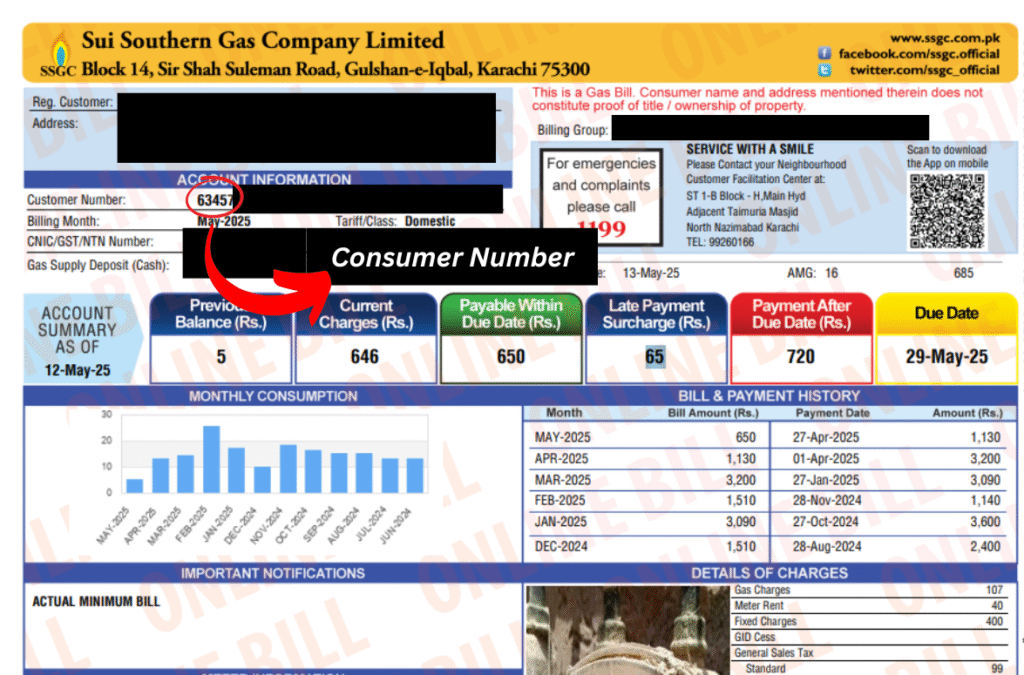Click the 'Gas Charges' row
Image resolution: width=1024 pixels, height=675 pixels.
coord(869,590)
